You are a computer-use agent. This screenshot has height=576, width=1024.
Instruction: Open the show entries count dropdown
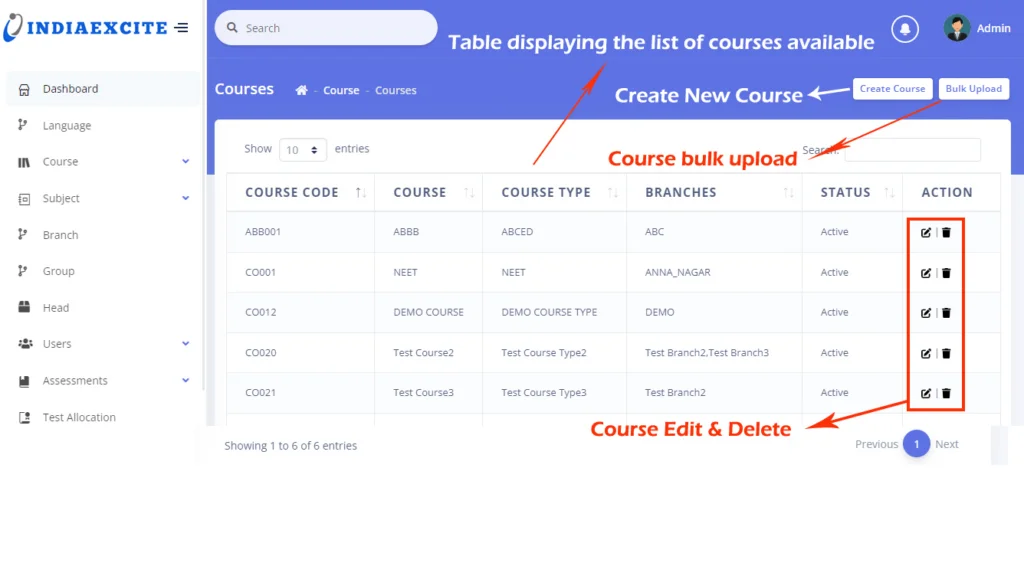[x=302, y=150]
